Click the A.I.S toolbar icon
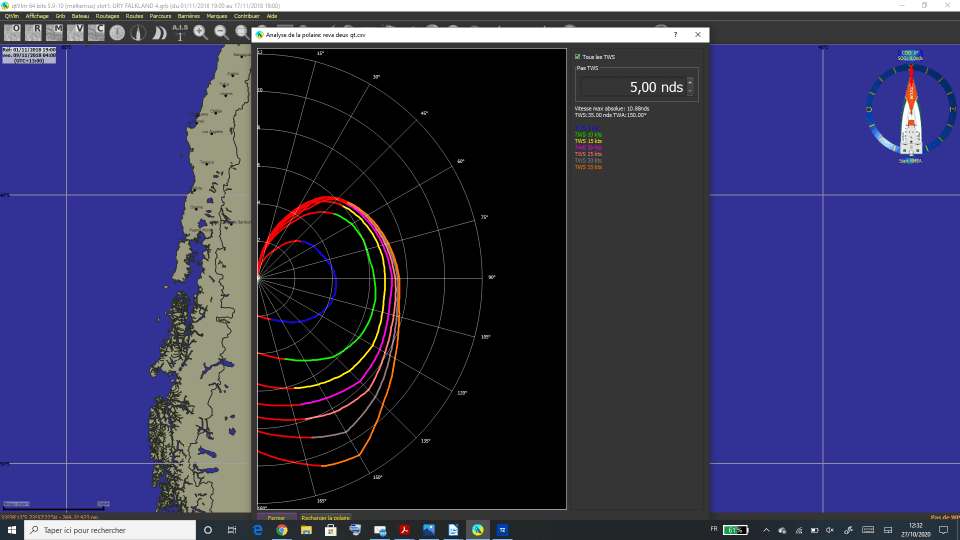Screen dimensions: 960x540 pos(180,32)
